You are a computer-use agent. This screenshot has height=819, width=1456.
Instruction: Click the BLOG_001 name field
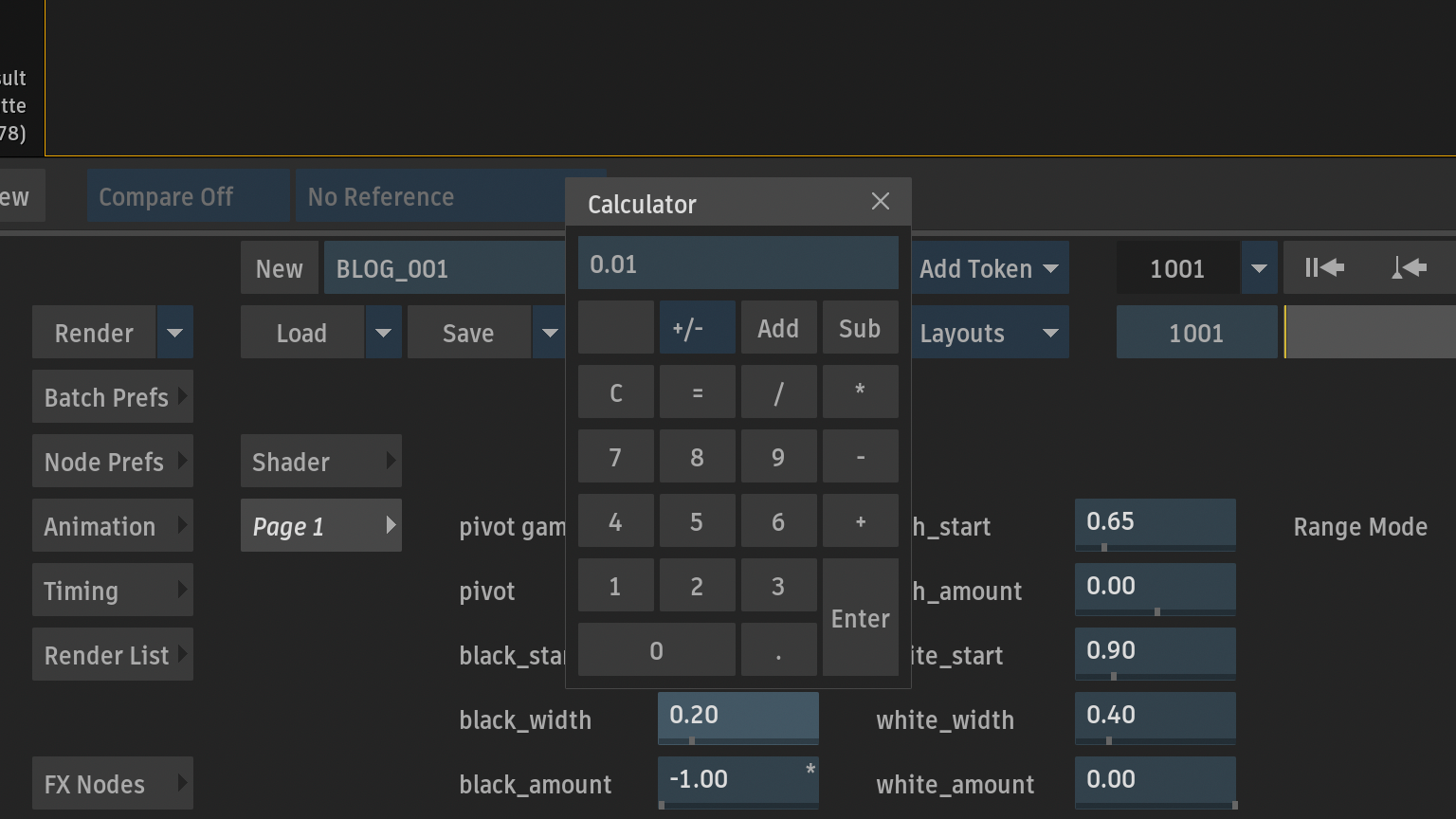pyautogui.click(x=446, y=268)
